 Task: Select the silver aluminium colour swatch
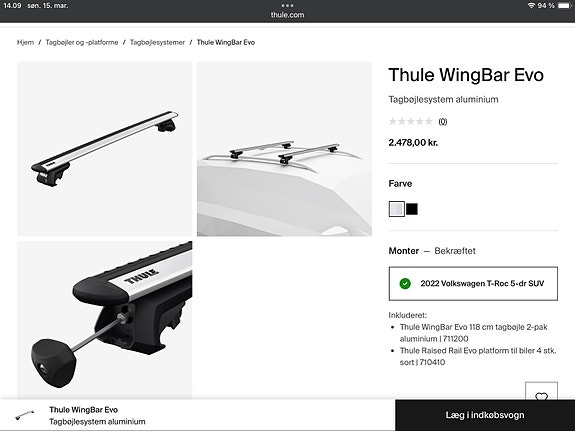pos(396,209)
